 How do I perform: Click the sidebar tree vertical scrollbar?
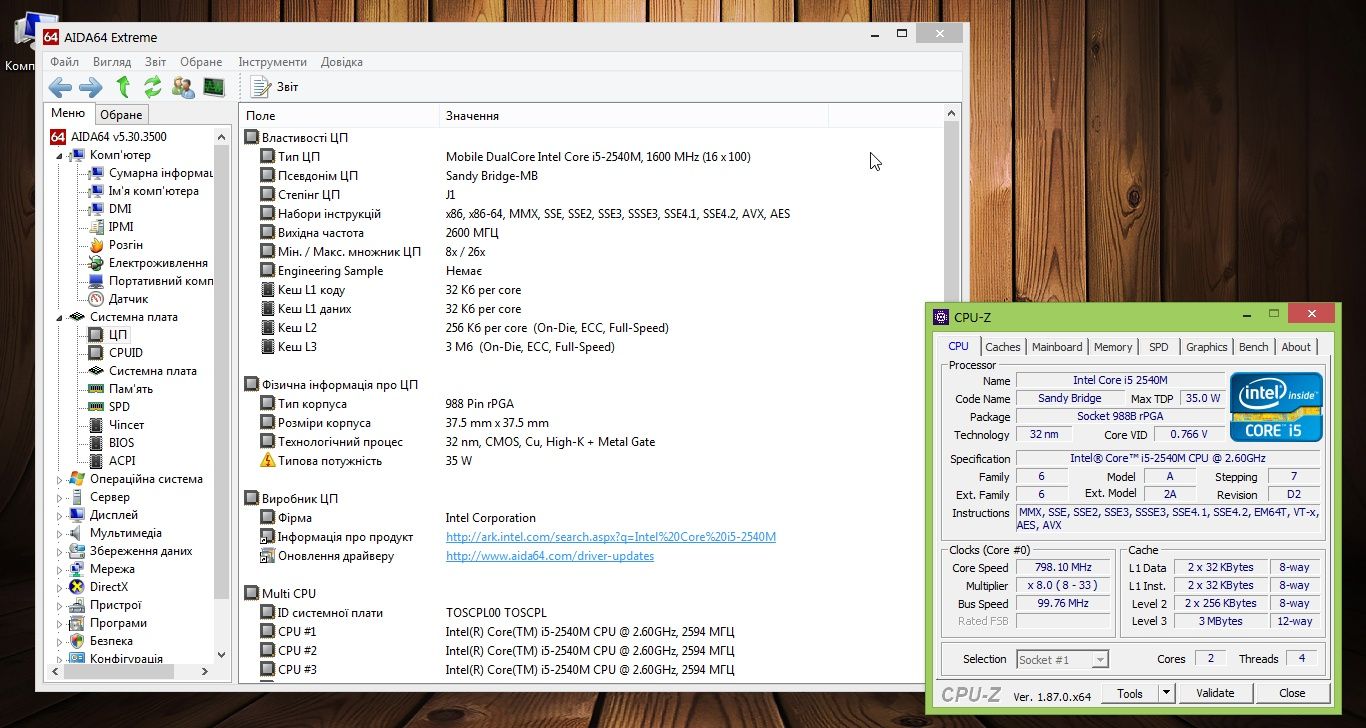(222, 395)
